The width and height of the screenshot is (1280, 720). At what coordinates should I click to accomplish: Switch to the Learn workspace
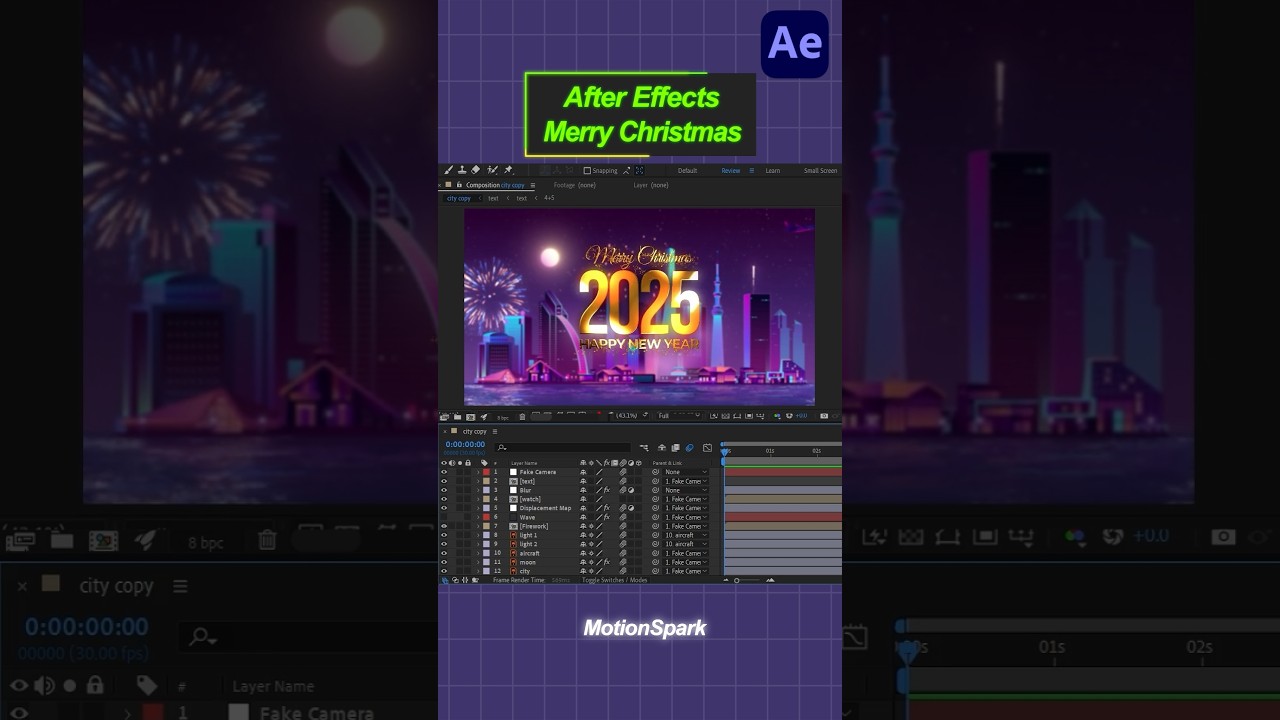point(773,171)
